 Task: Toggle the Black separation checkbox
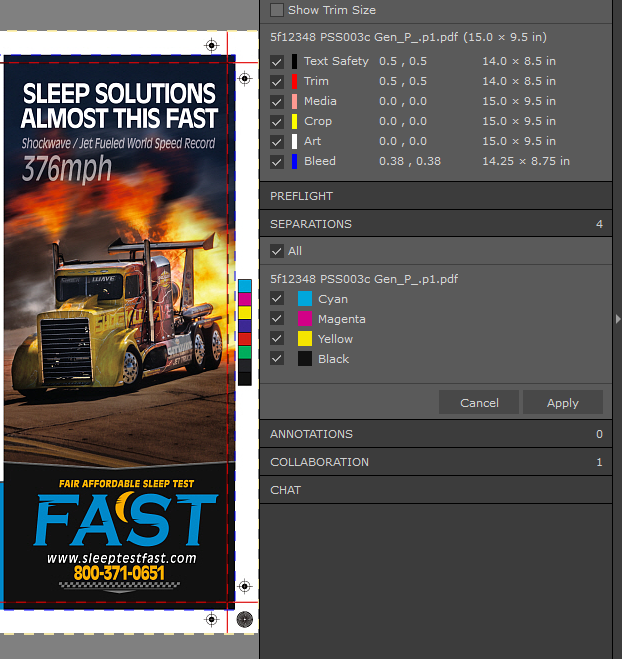tap(277, 358)
